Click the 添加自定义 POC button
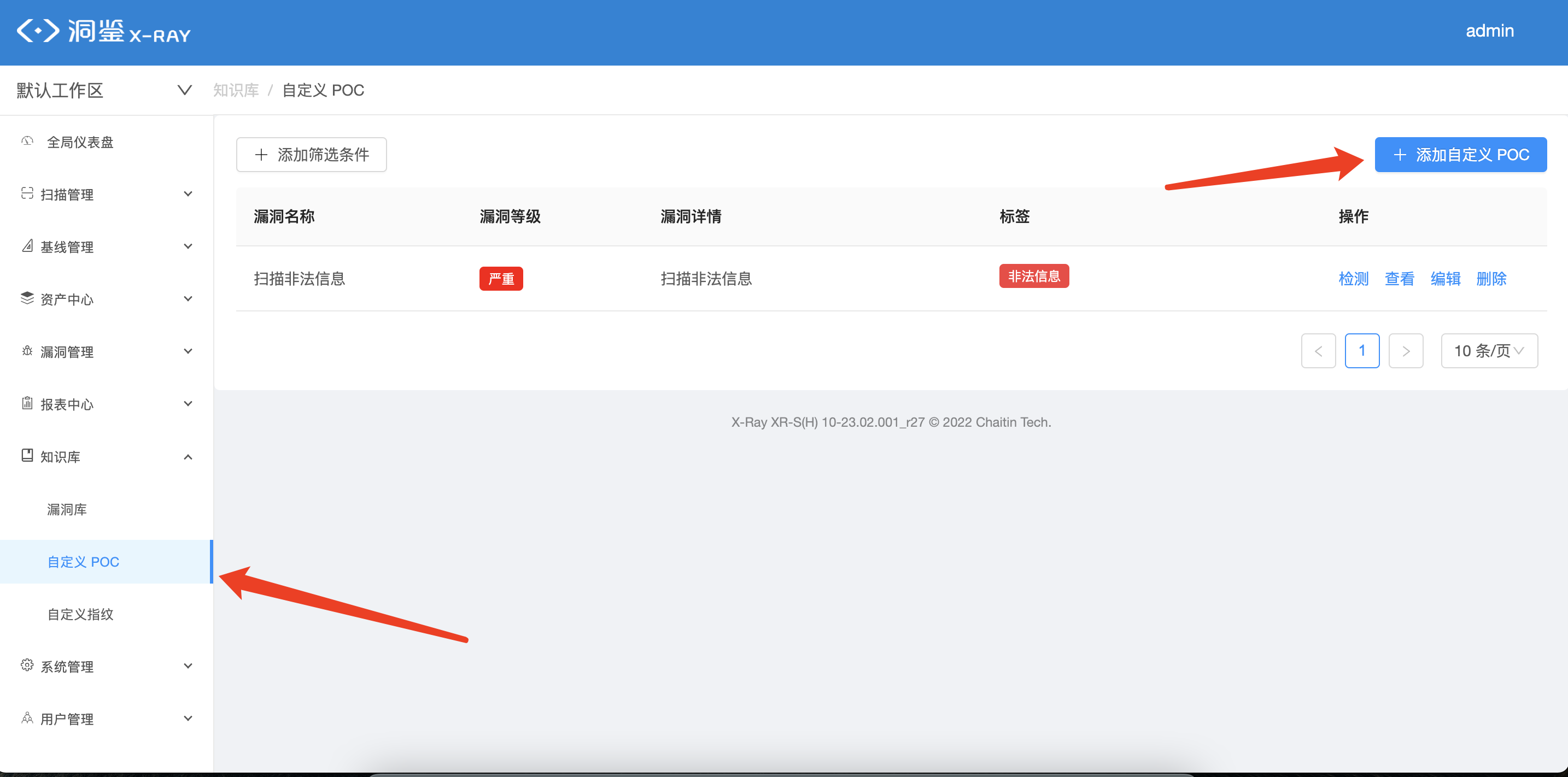 [x=1460, y=155]
